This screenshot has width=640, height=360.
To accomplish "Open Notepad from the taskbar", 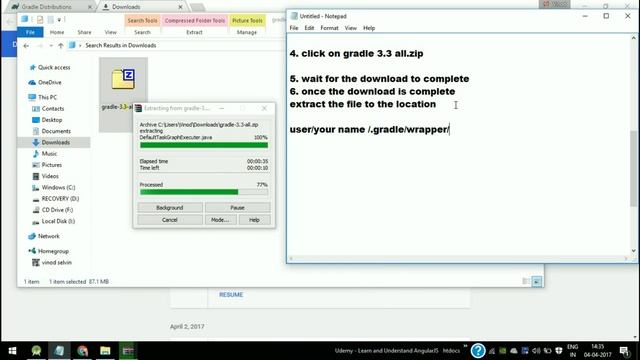I will point(59,351).
